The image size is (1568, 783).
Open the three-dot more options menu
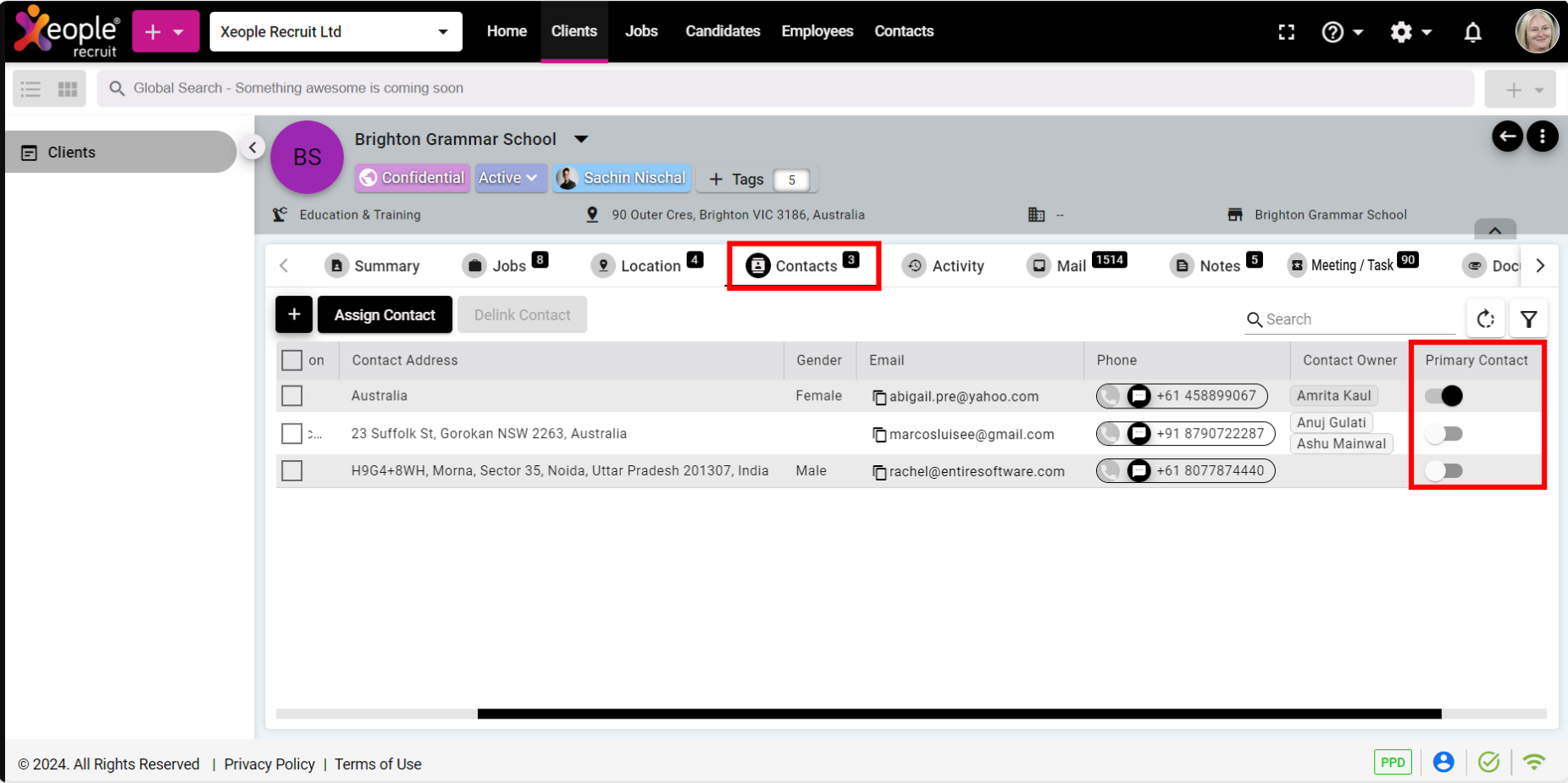click(1543, 136)
